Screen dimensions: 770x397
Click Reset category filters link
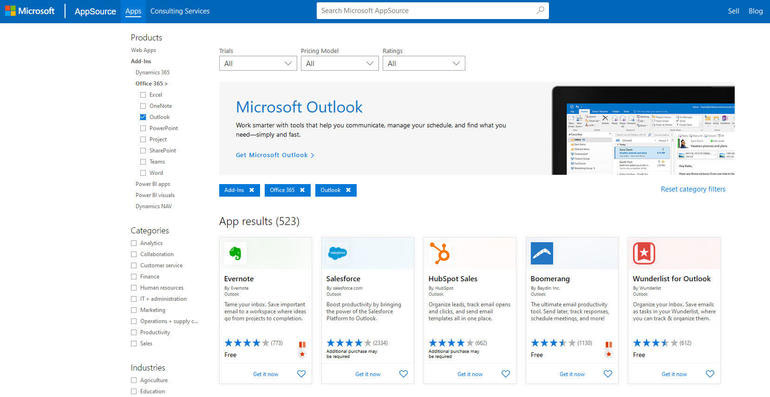(692, 189)
